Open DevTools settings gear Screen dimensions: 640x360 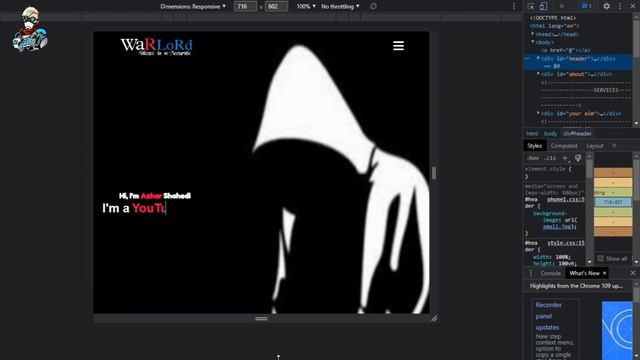[607, 6]
